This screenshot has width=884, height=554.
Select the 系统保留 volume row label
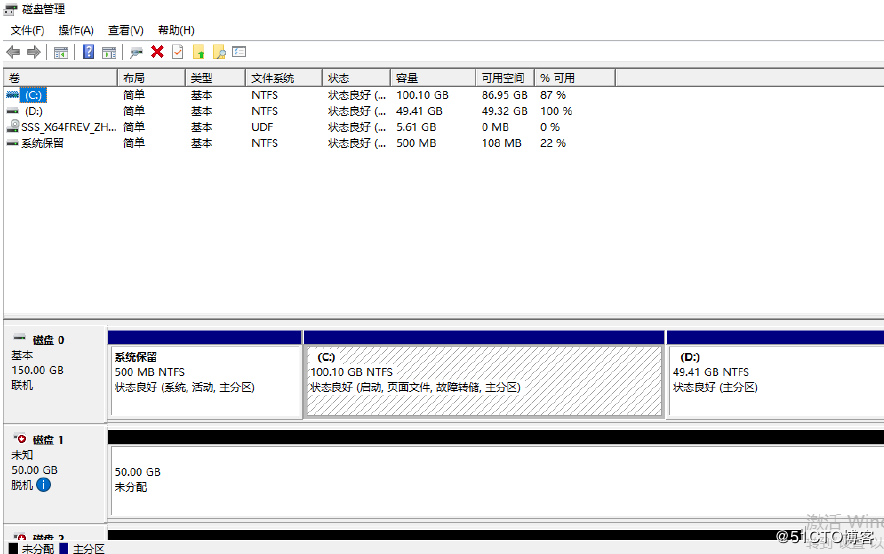click(42, 143)
